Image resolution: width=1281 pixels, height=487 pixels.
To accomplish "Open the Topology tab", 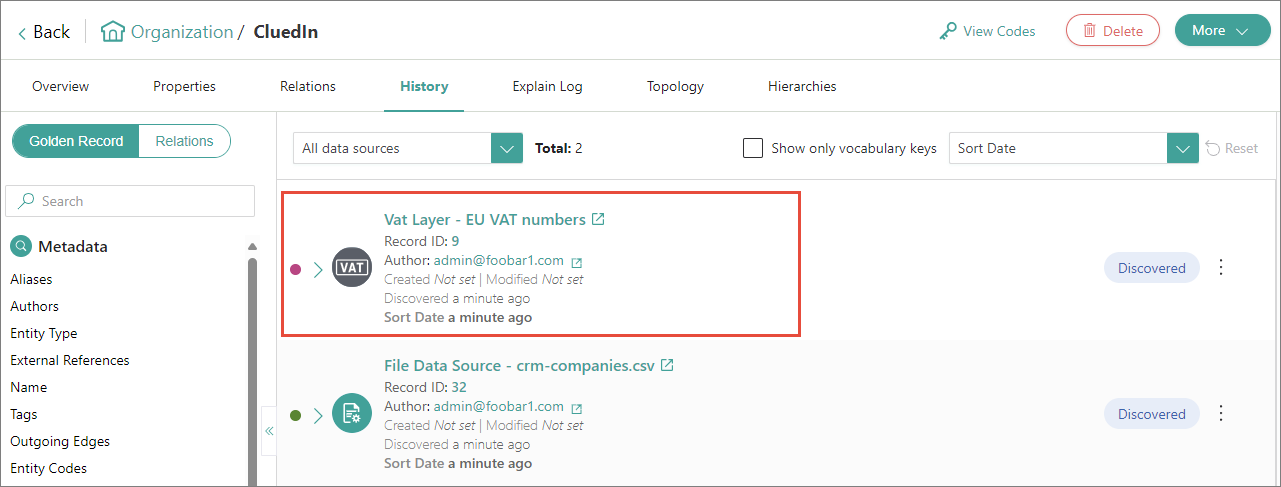I will [675, 86].
